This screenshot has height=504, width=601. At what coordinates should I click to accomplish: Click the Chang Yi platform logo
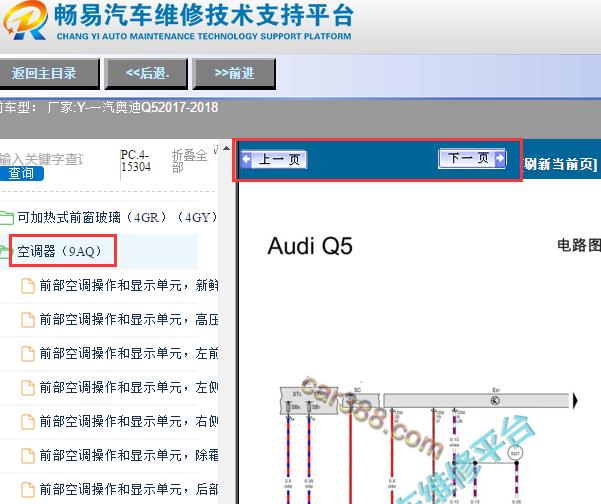click(x=25, y=20)
